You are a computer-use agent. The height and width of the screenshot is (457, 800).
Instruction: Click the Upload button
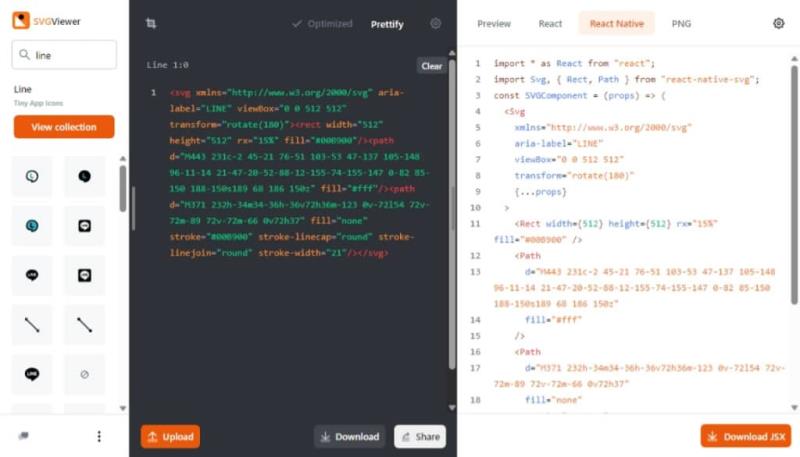(x=170, y=437)
